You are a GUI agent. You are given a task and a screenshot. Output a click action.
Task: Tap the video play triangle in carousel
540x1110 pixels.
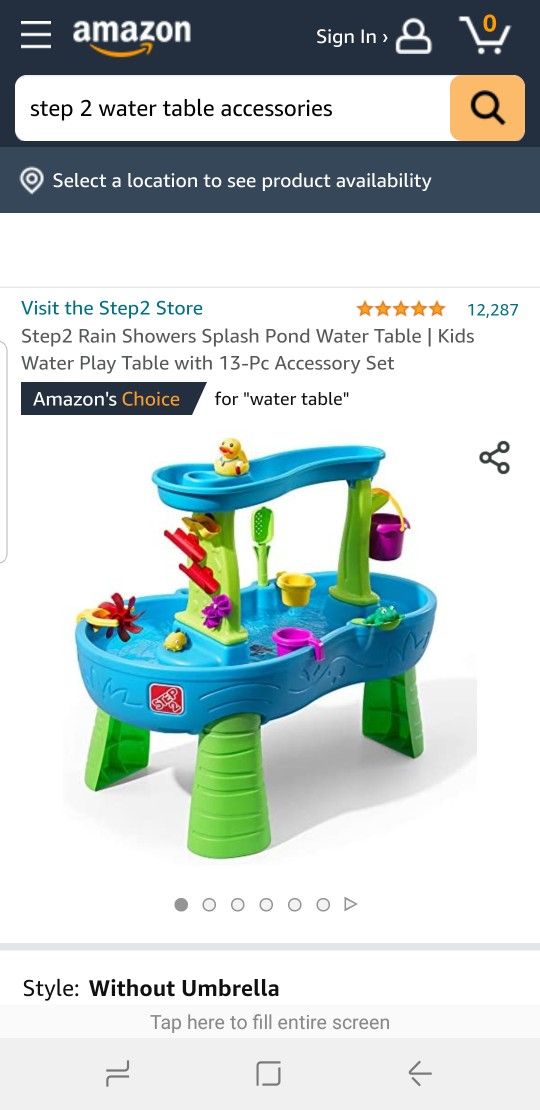point(350,904)
